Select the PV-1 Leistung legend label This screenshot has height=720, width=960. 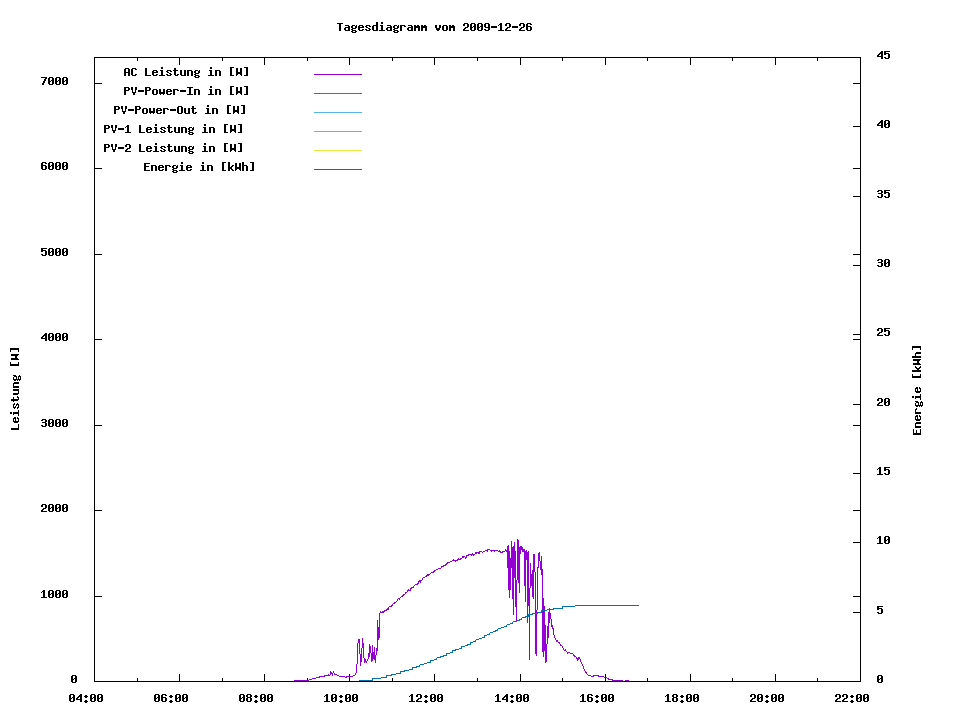[173, 129]
